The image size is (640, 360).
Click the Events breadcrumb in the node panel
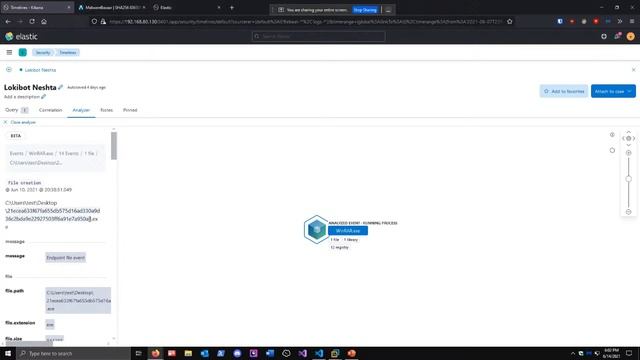(16, 153)
